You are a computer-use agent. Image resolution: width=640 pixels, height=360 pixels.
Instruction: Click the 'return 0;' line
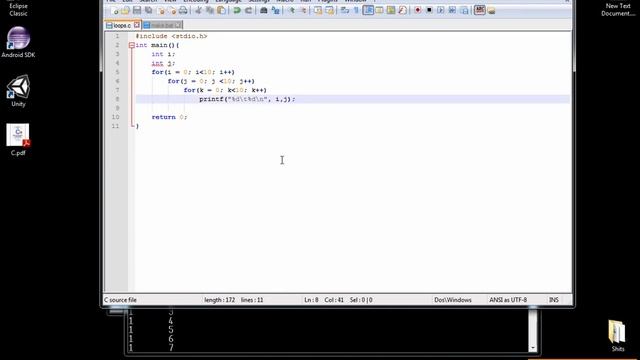coord(169,117)
